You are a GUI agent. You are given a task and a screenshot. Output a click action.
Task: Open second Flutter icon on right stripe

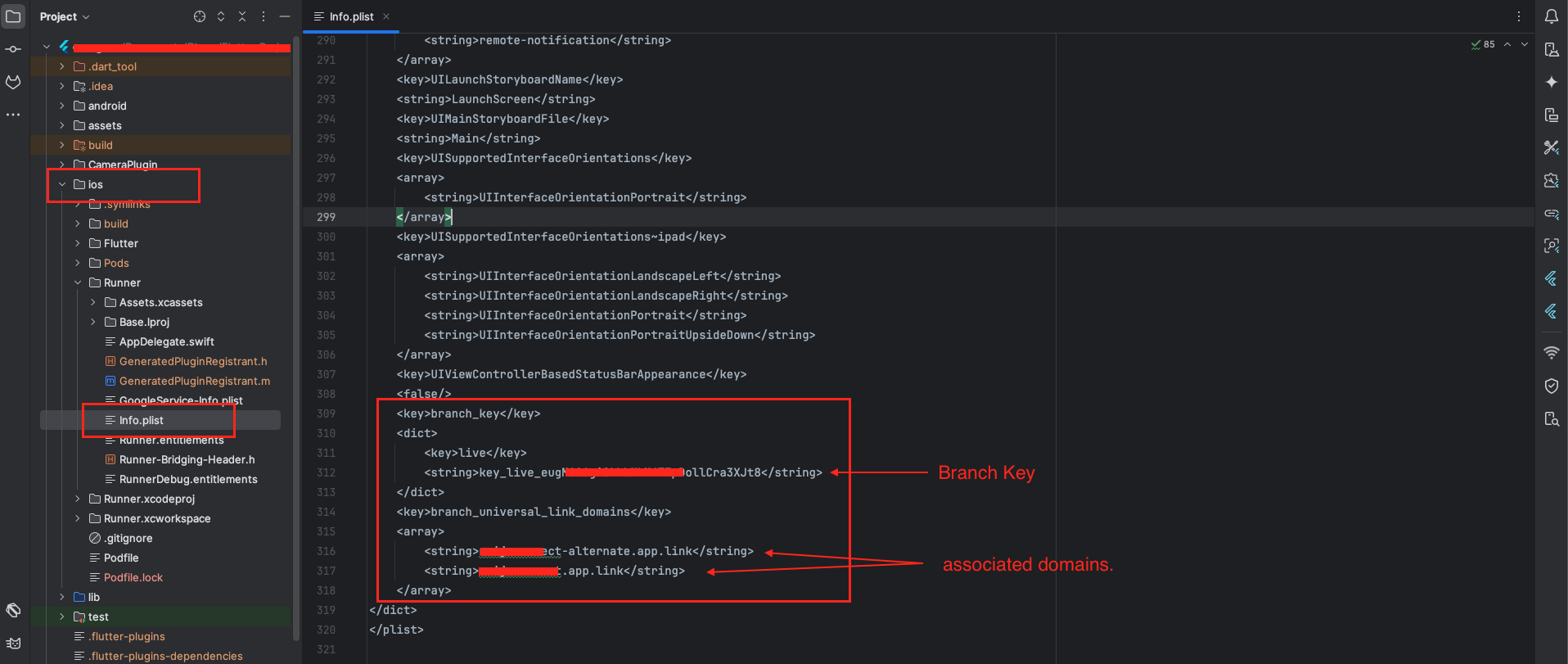pyautogui.click(x=1552, y=311)
